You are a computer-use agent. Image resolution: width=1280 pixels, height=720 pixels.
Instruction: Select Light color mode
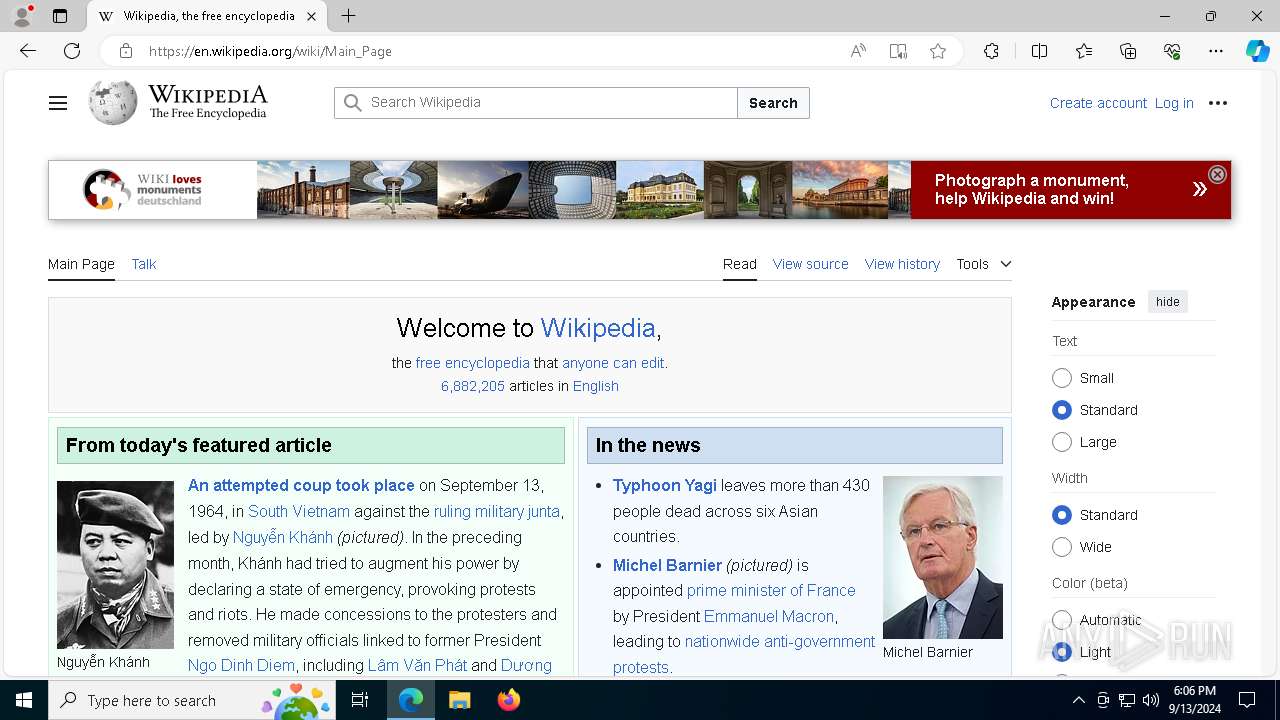[x=1062, y=652]
